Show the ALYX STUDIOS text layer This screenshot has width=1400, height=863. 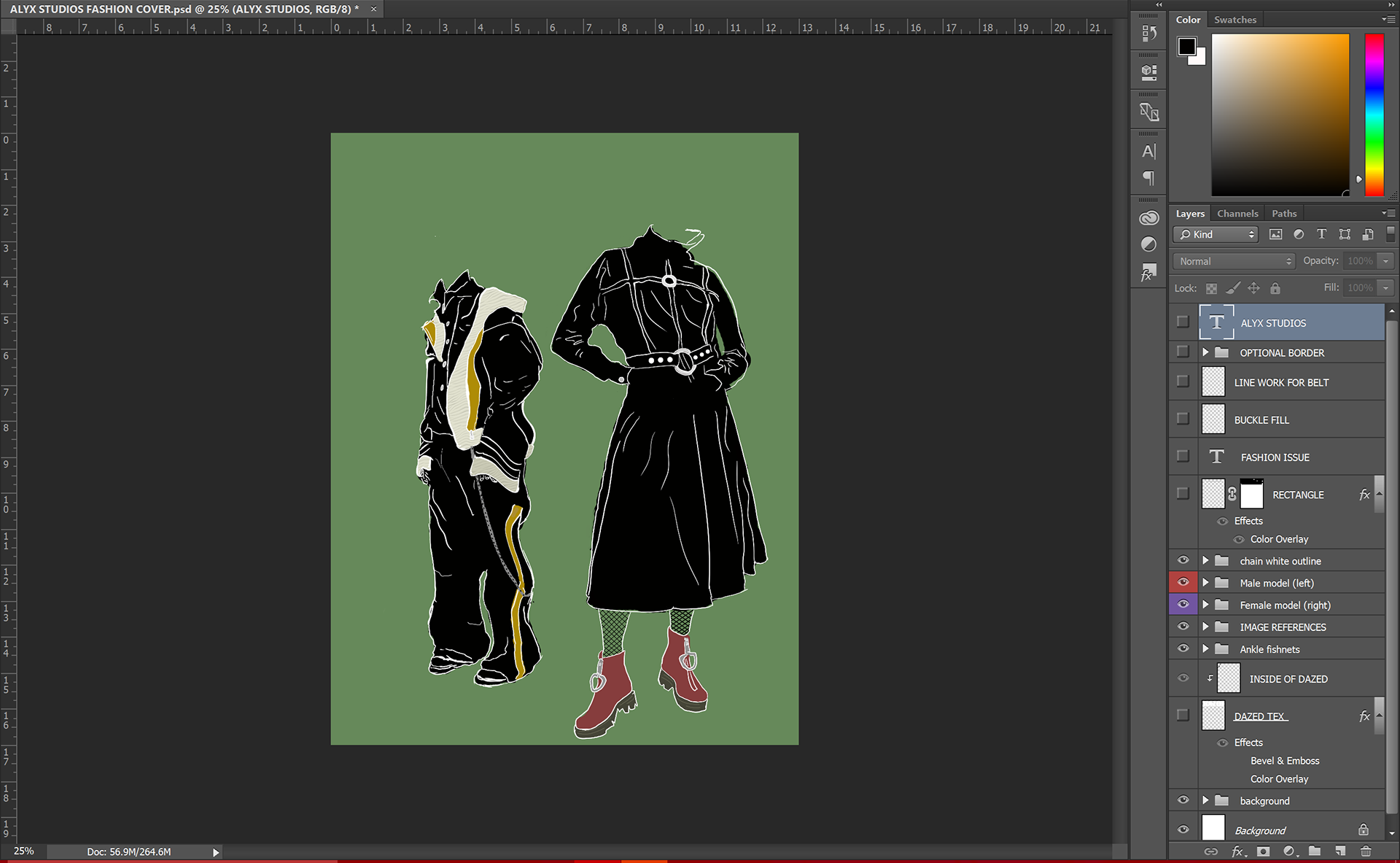tap(1183, 322)
